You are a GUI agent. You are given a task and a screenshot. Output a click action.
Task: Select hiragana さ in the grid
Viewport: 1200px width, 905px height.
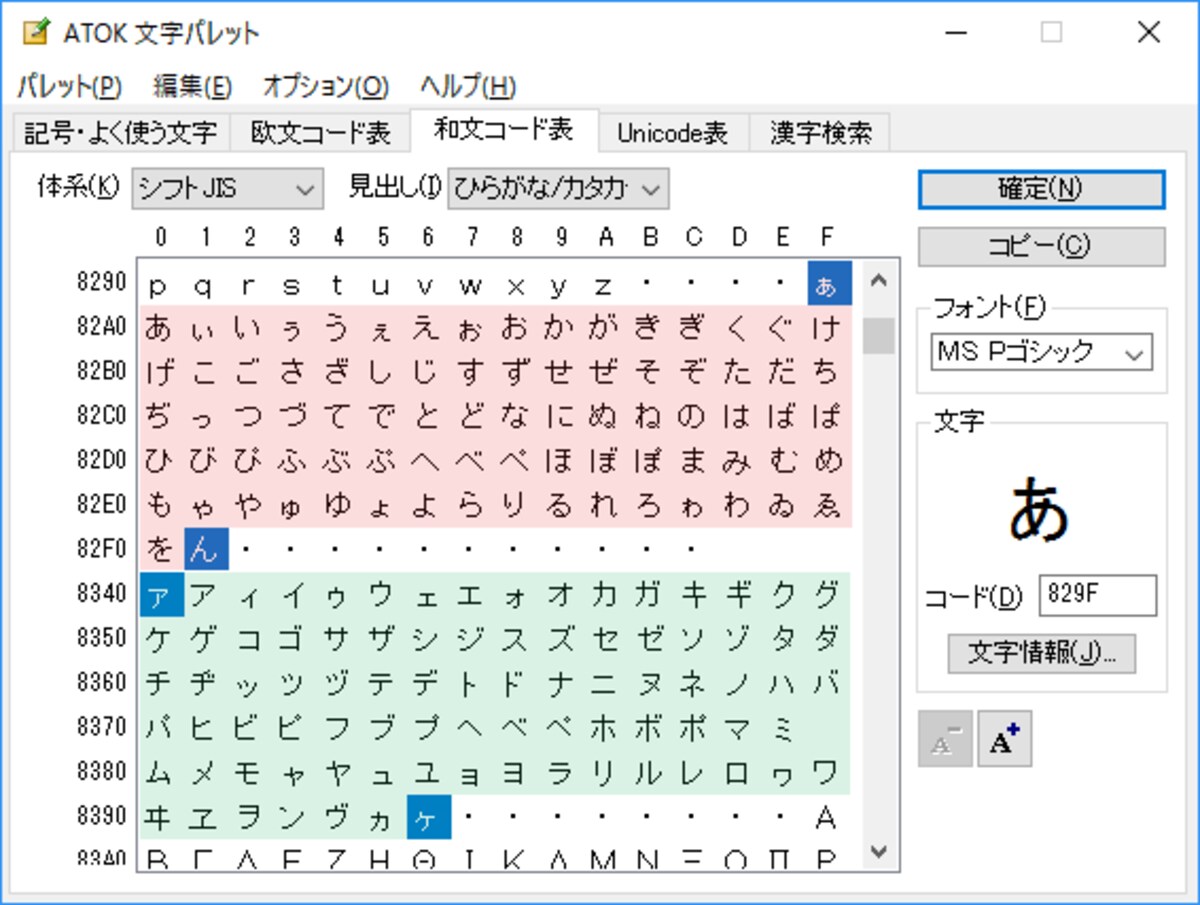pyautogui.click(x=294, y=372)
